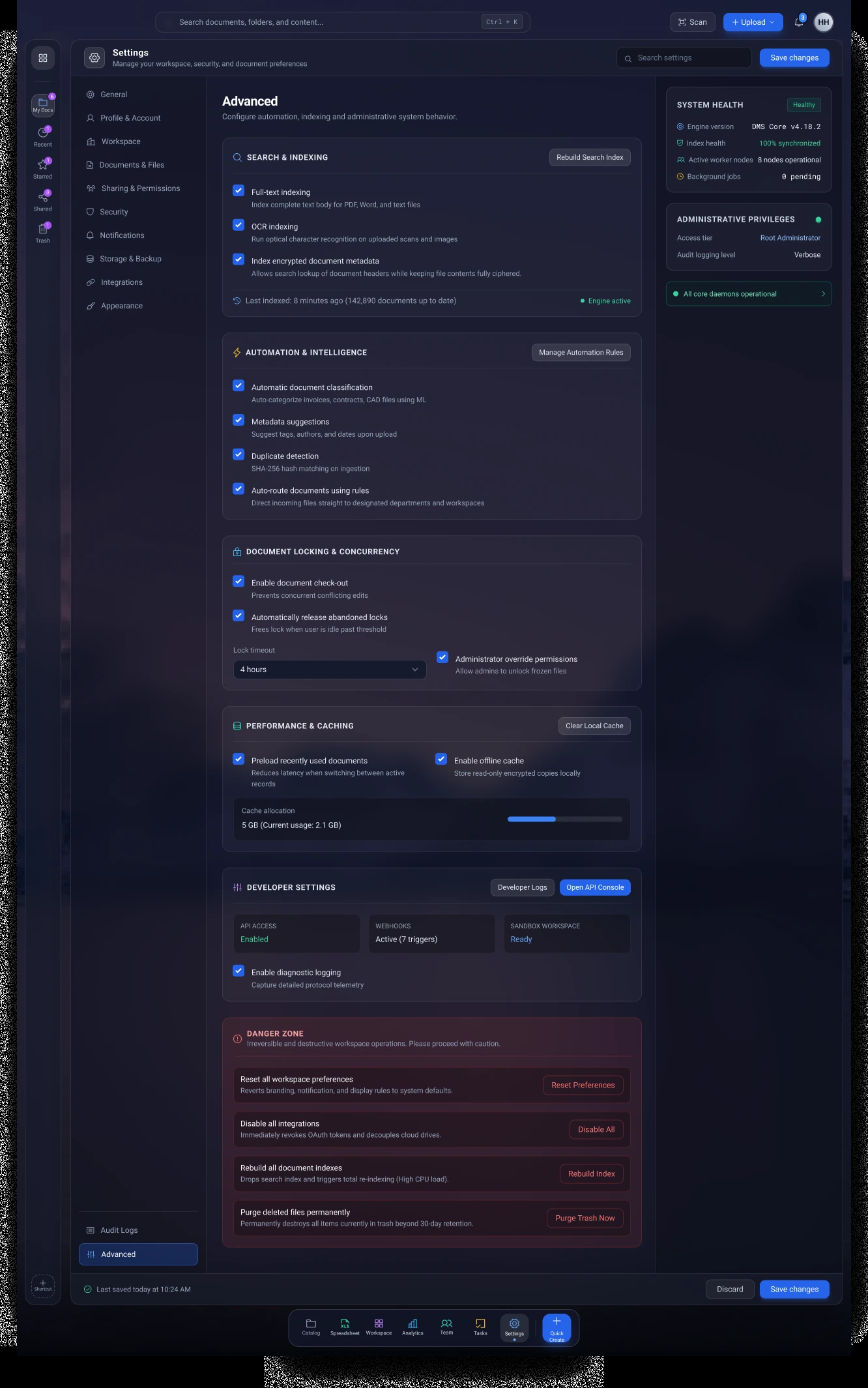Click the Discard button

[x=730, y=1289]
